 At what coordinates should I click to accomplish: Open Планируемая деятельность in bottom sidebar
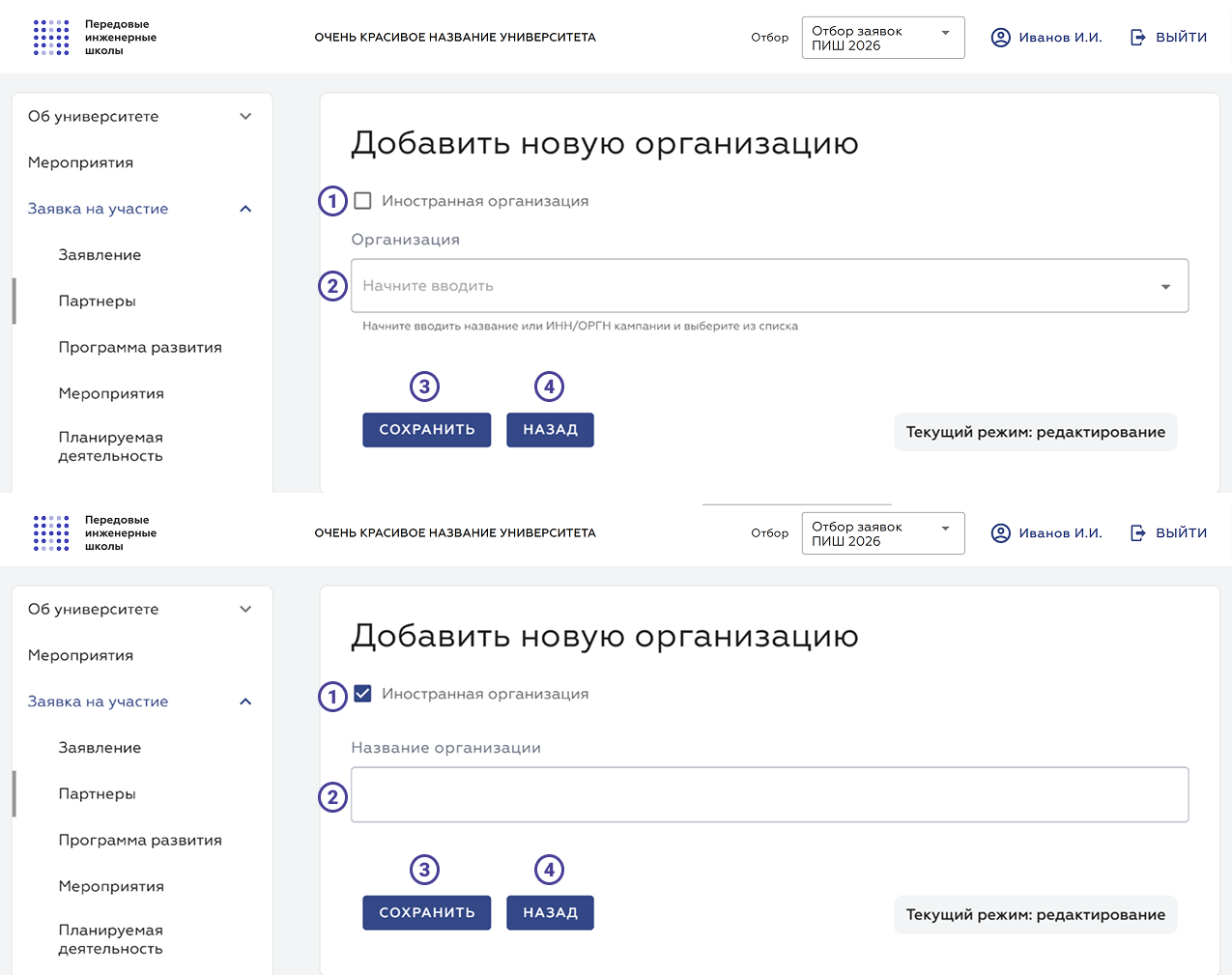tap(110, 939)
